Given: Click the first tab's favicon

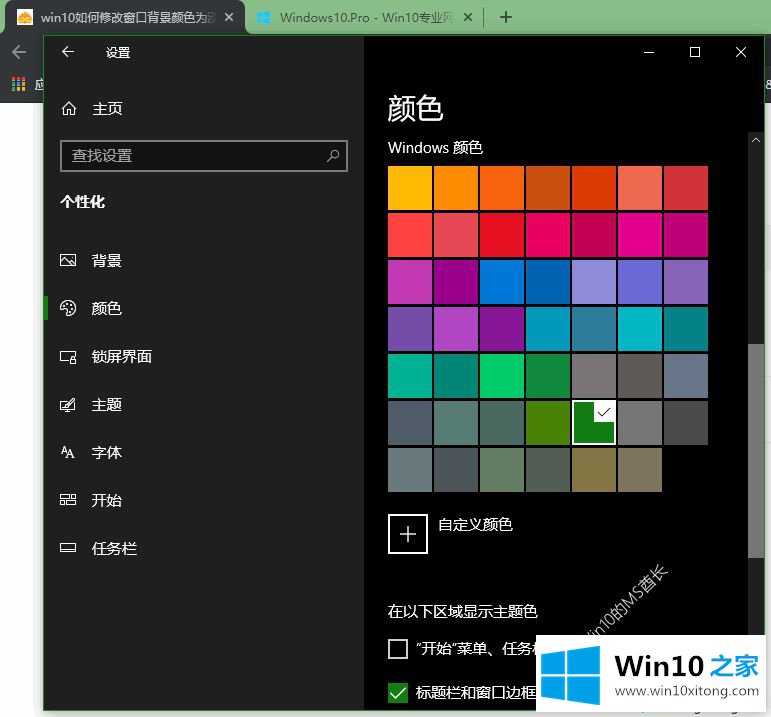Looking at the screenshot, I should [x=25, y=17].
